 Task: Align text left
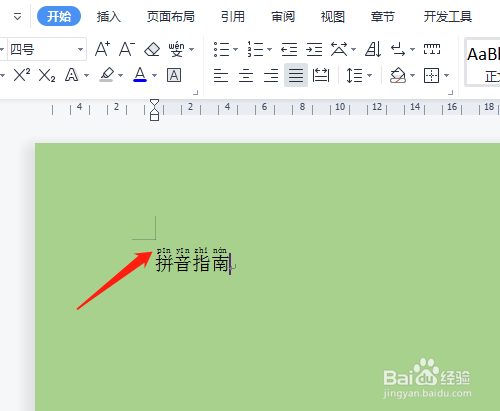221,75
